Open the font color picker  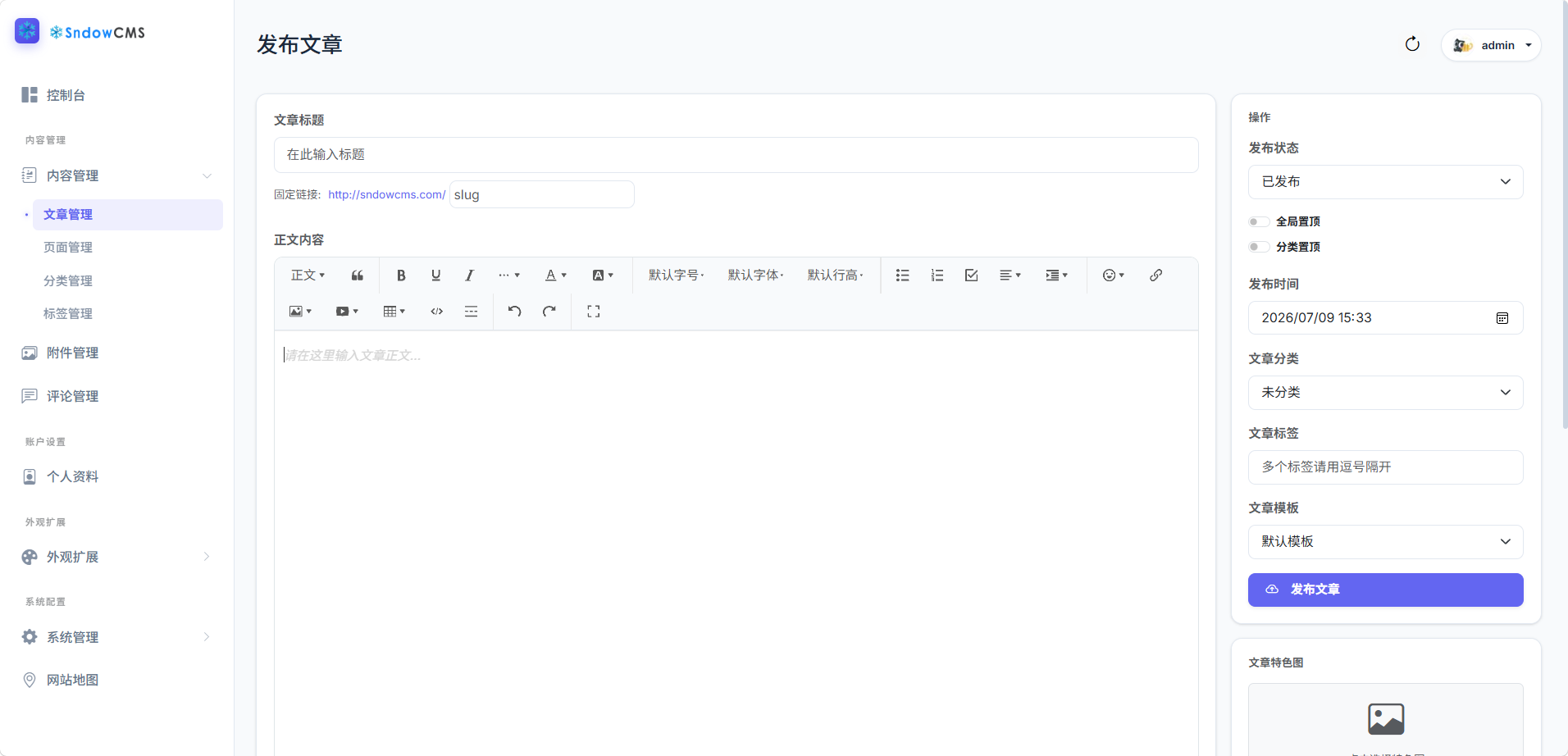pos(556,276)
